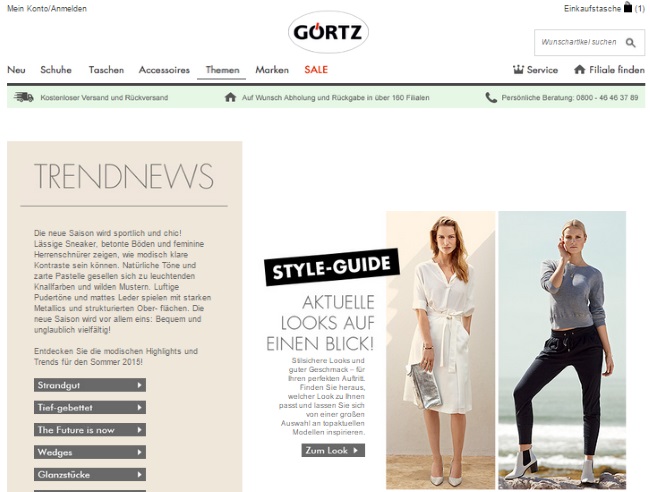This screenshot has height=492, width=650.
Task: Click the Zum Look button
Action: (333, 451)
